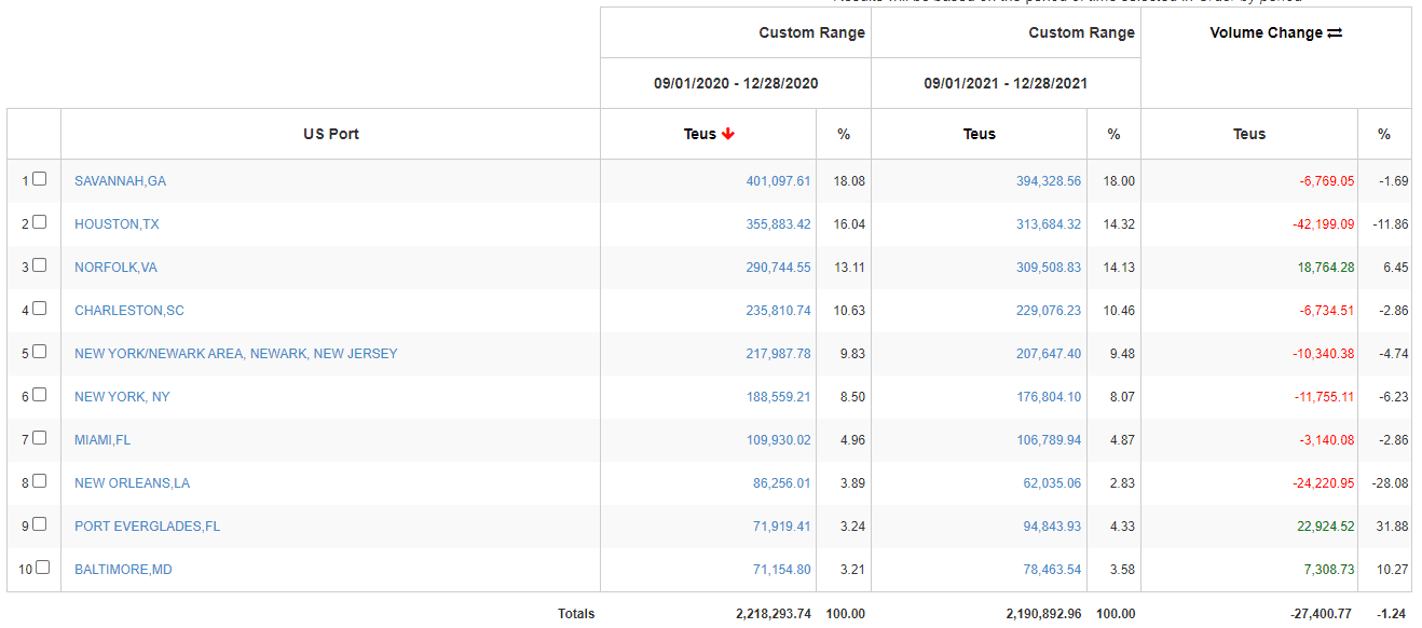Click Charleston 2020 value 235,810.74
Image resolution: width=1422 pixels, height=628 pixels.
click(778, 310)
